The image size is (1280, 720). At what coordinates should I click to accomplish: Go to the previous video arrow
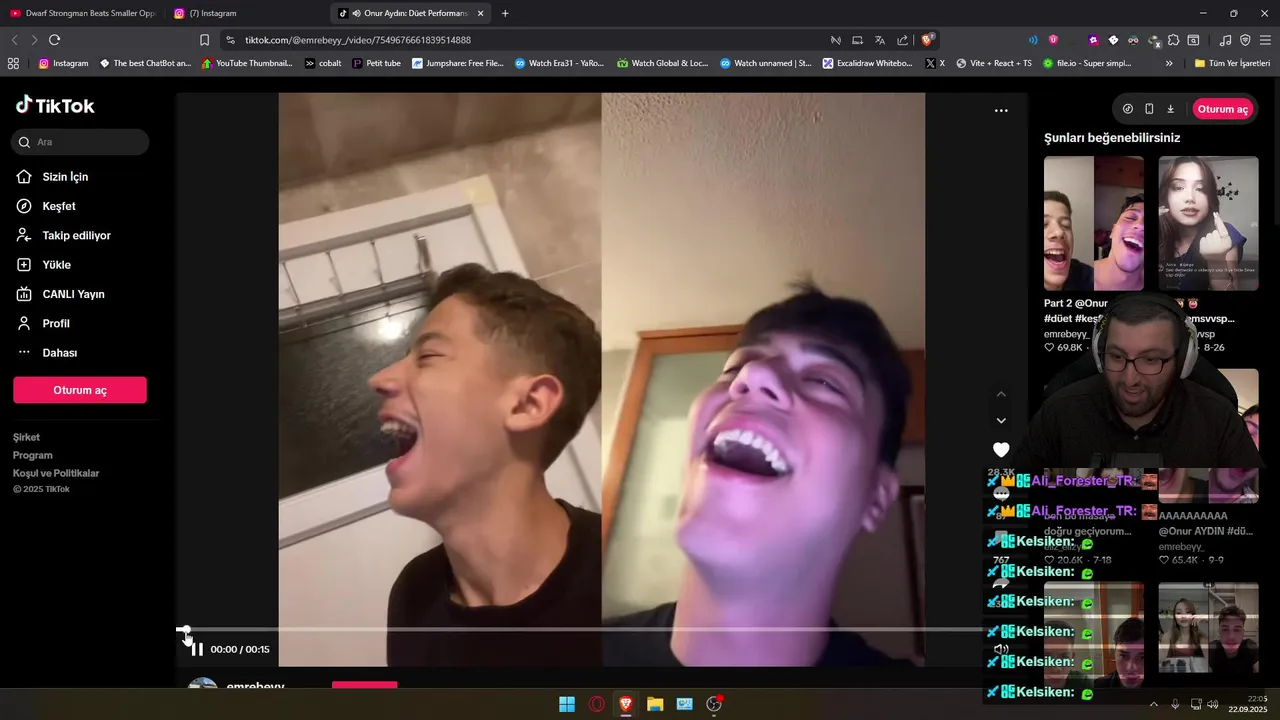click(x=1001, y=394)
